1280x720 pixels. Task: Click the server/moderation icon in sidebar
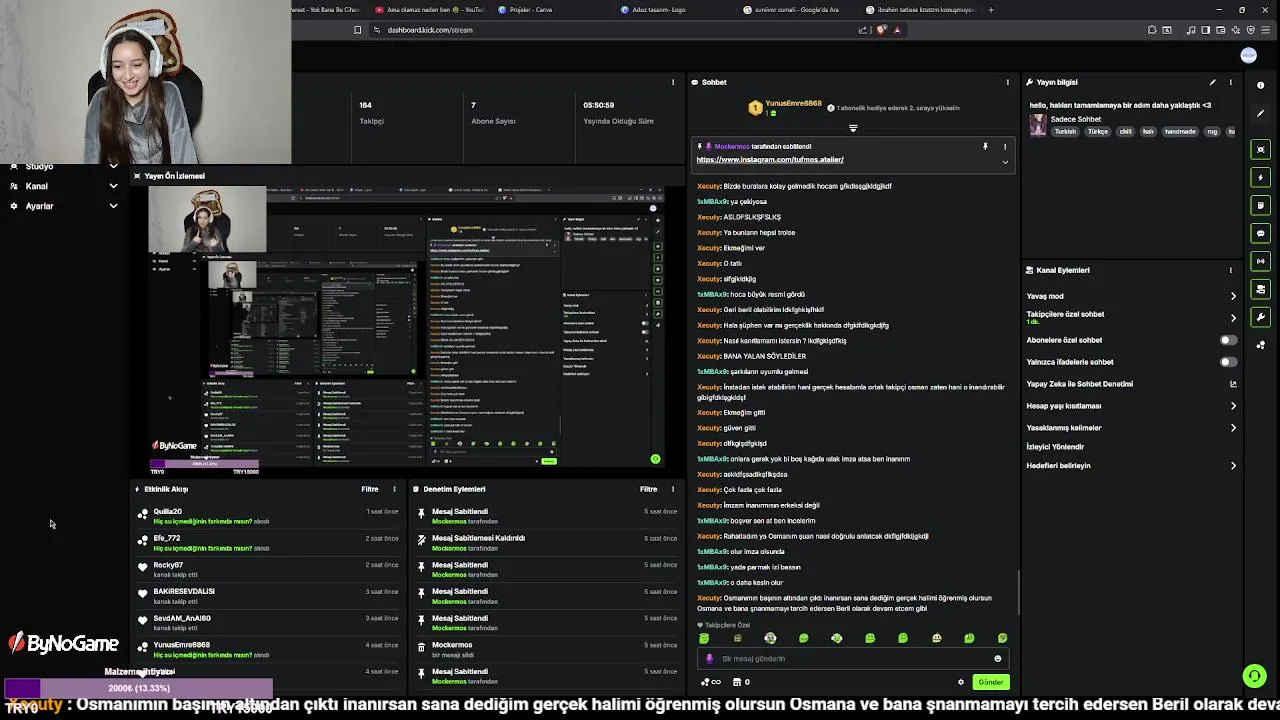1260,289
